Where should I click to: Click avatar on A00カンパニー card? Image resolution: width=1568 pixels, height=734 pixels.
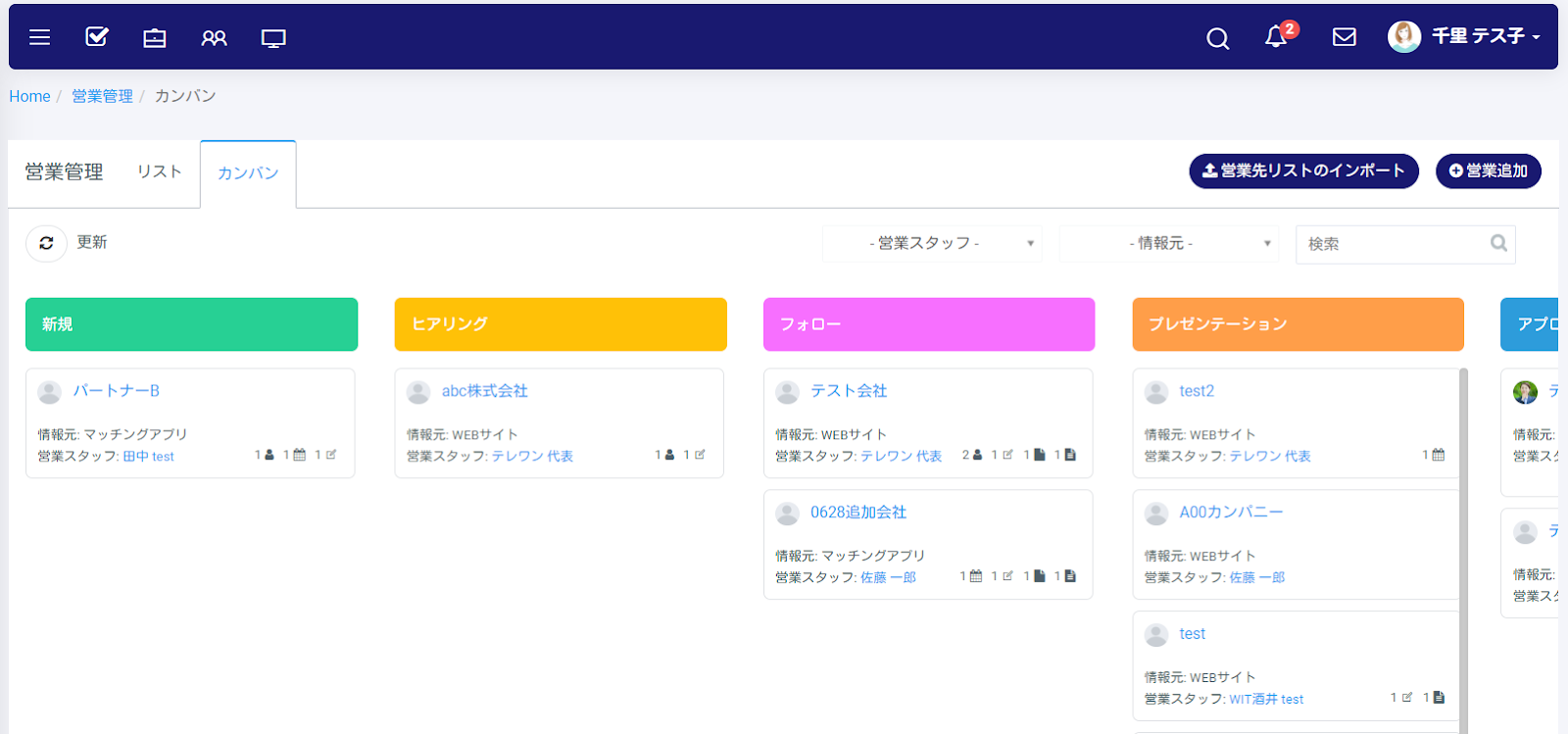[1156, 514]
